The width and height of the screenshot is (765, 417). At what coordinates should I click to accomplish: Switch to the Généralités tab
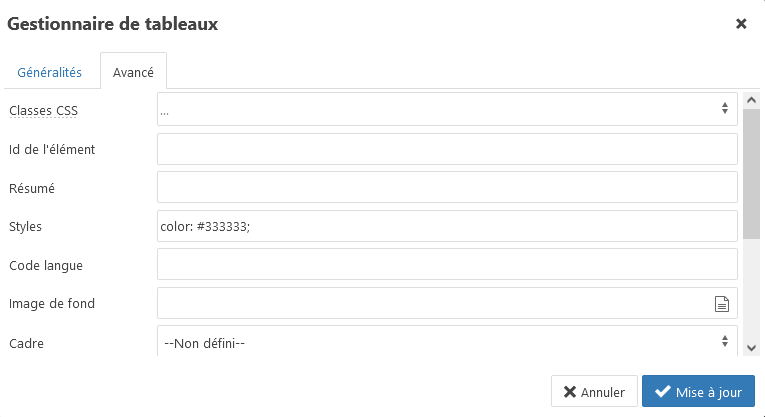50,73
